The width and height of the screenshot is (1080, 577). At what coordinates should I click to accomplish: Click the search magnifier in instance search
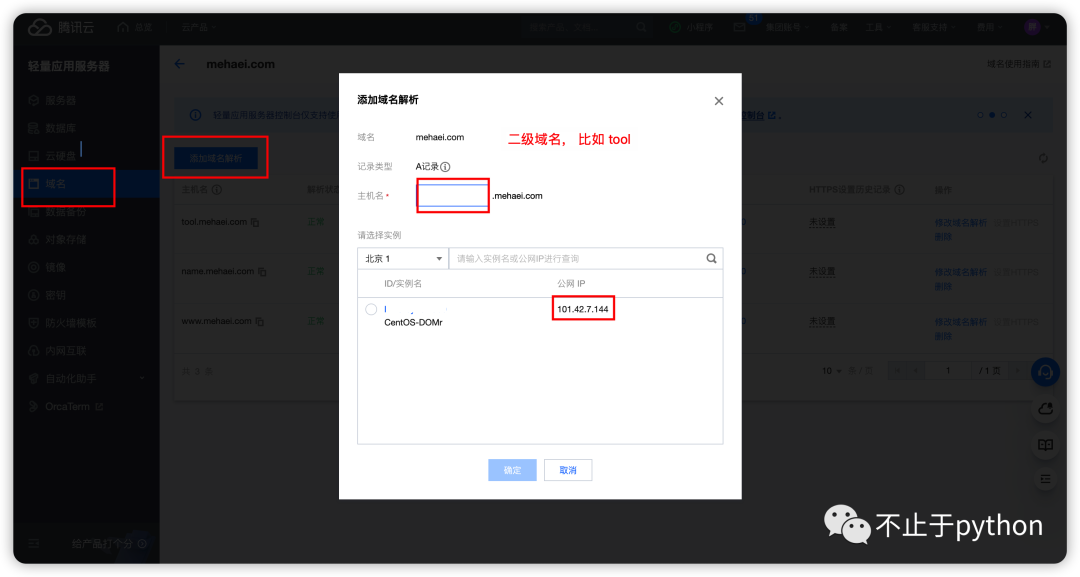click(711, 258)
